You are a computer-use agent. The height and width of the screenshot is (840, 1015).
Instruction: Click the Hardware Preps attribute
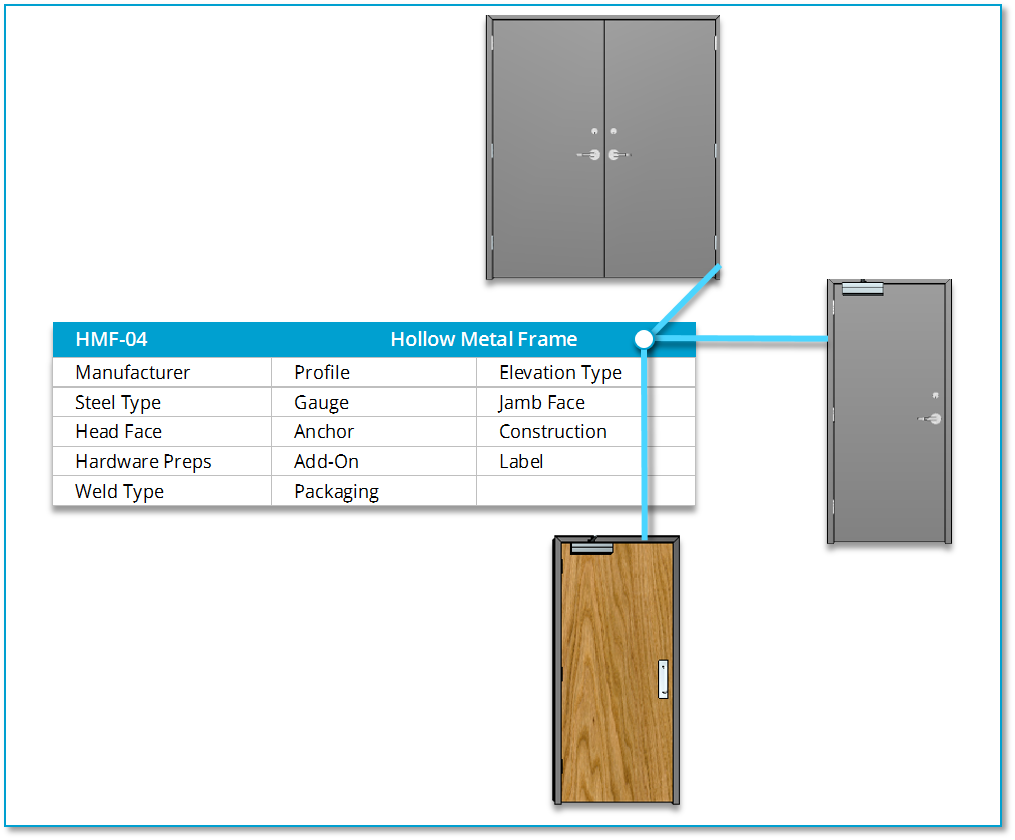pos(143,461)
